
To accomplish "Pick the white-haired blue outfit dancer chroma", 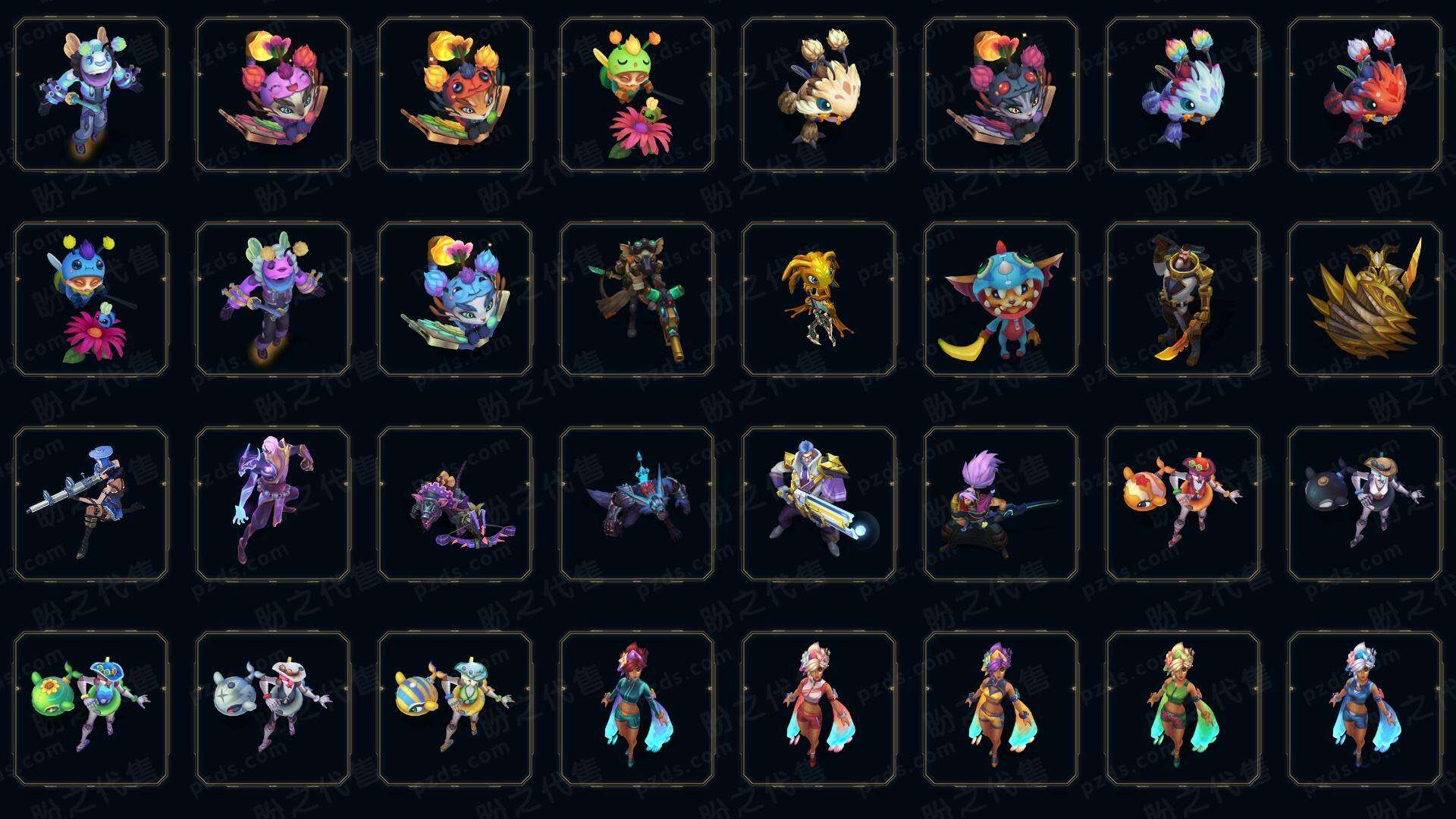I will (1365, 709).
